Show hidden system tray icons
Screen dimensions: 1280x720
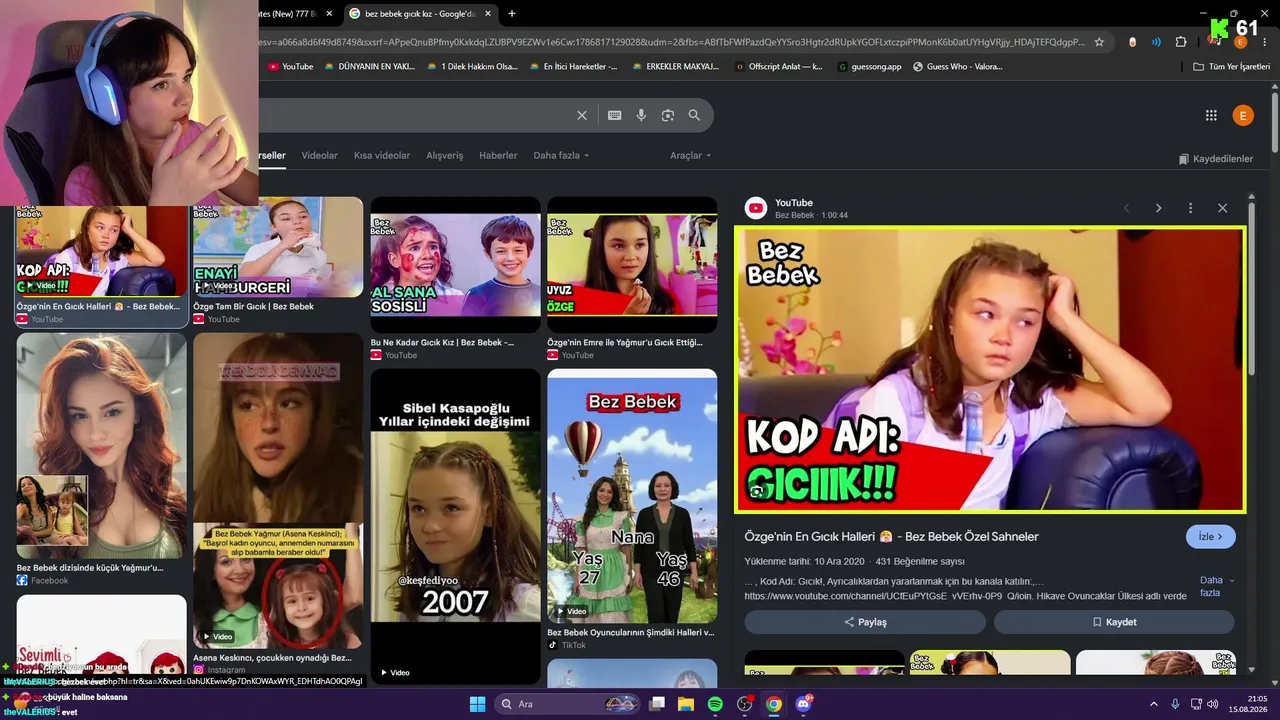click(x=1153, y=704)
